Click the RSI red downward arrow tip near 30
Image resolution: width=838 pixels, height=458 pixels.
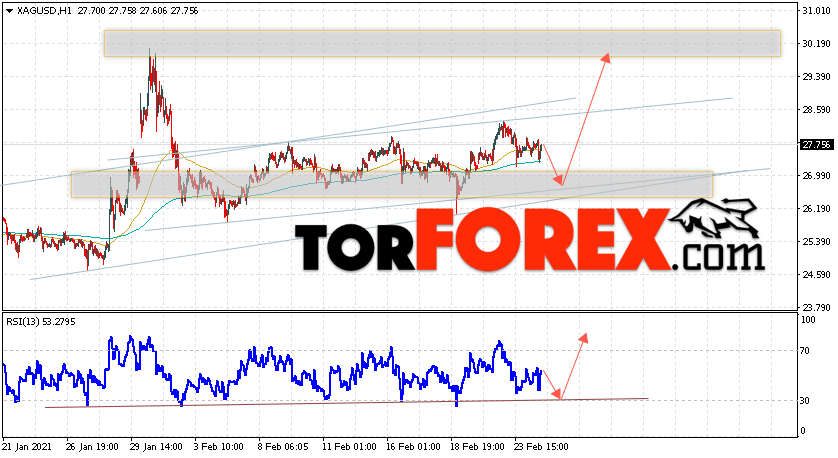coord(559,397)
